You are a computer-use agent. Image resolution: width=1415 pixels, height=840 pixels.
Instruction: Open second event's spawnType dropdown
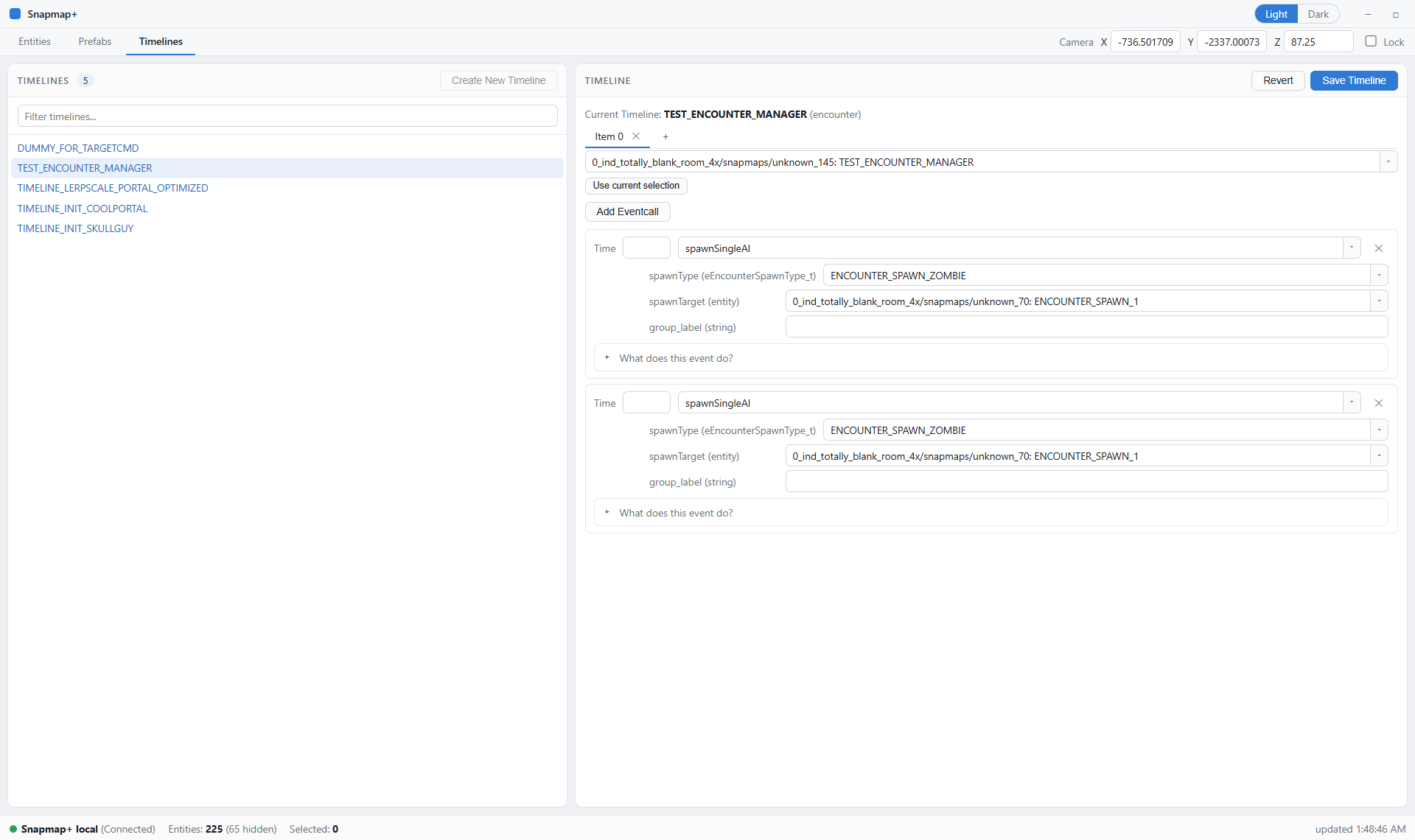pos(1379,430)
